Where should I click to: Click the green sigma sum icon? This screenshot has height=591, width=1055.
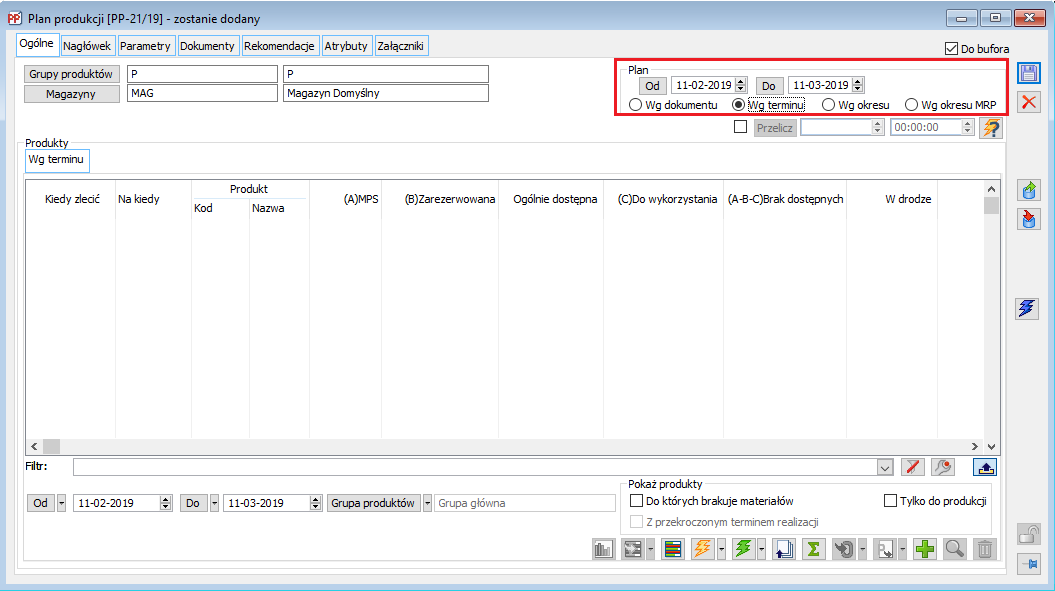coord(813,549)
